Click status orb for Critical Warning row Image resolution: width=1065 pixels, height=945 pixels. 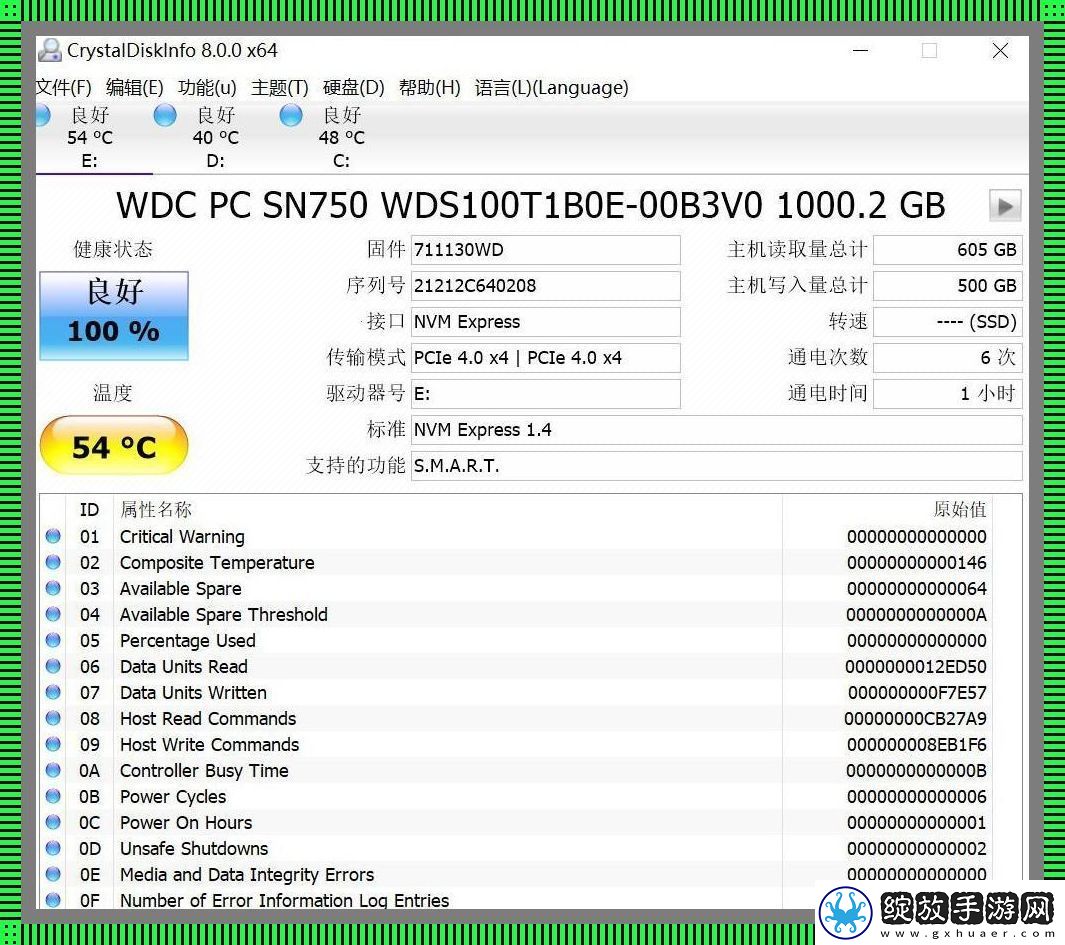pos(53,536)
